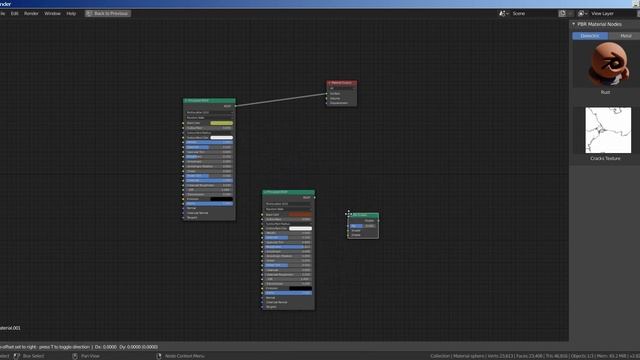
Task: Collapse the Material Output node
Action: 329,83
